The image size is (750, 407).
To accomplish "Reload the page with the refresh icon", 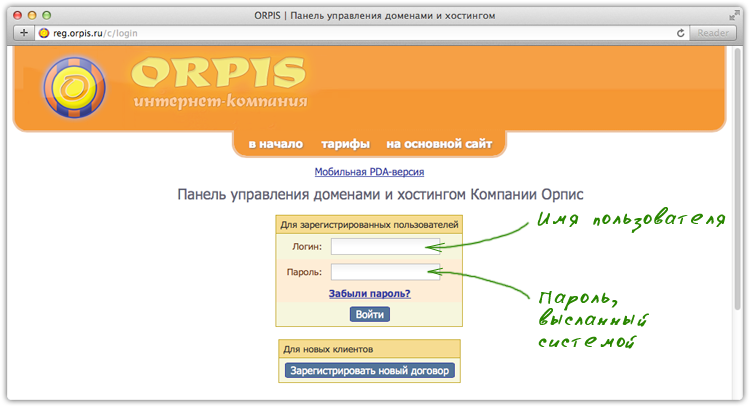I will (x=681, y=33).
